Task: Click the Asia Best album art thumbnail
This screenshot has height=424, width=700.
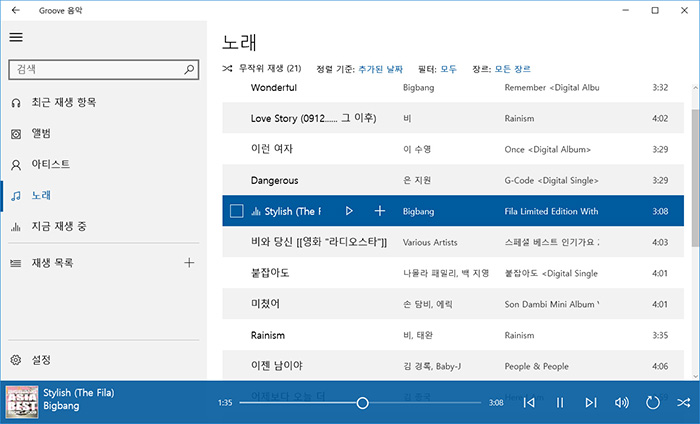Action: point(22,402)
